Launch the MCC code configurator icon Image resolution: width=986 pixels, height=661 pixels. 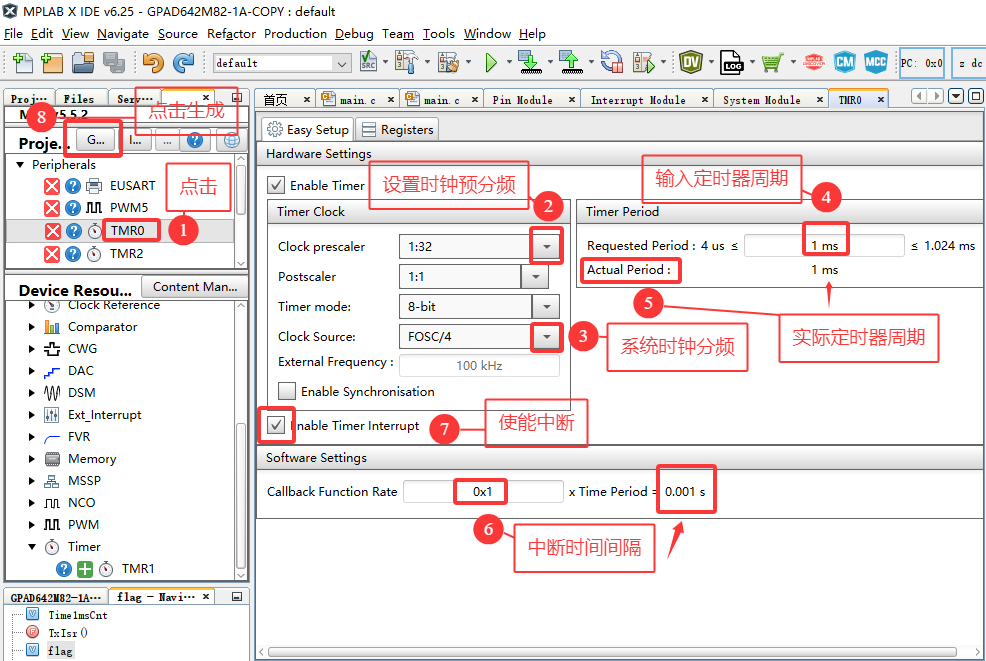coord(875,62)
